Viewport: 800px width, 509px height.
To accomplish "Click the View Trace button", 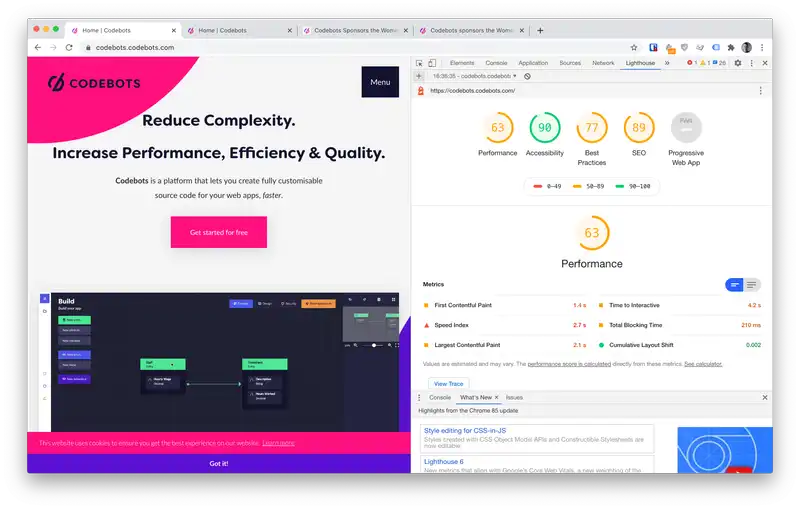I will pos(448,383).
